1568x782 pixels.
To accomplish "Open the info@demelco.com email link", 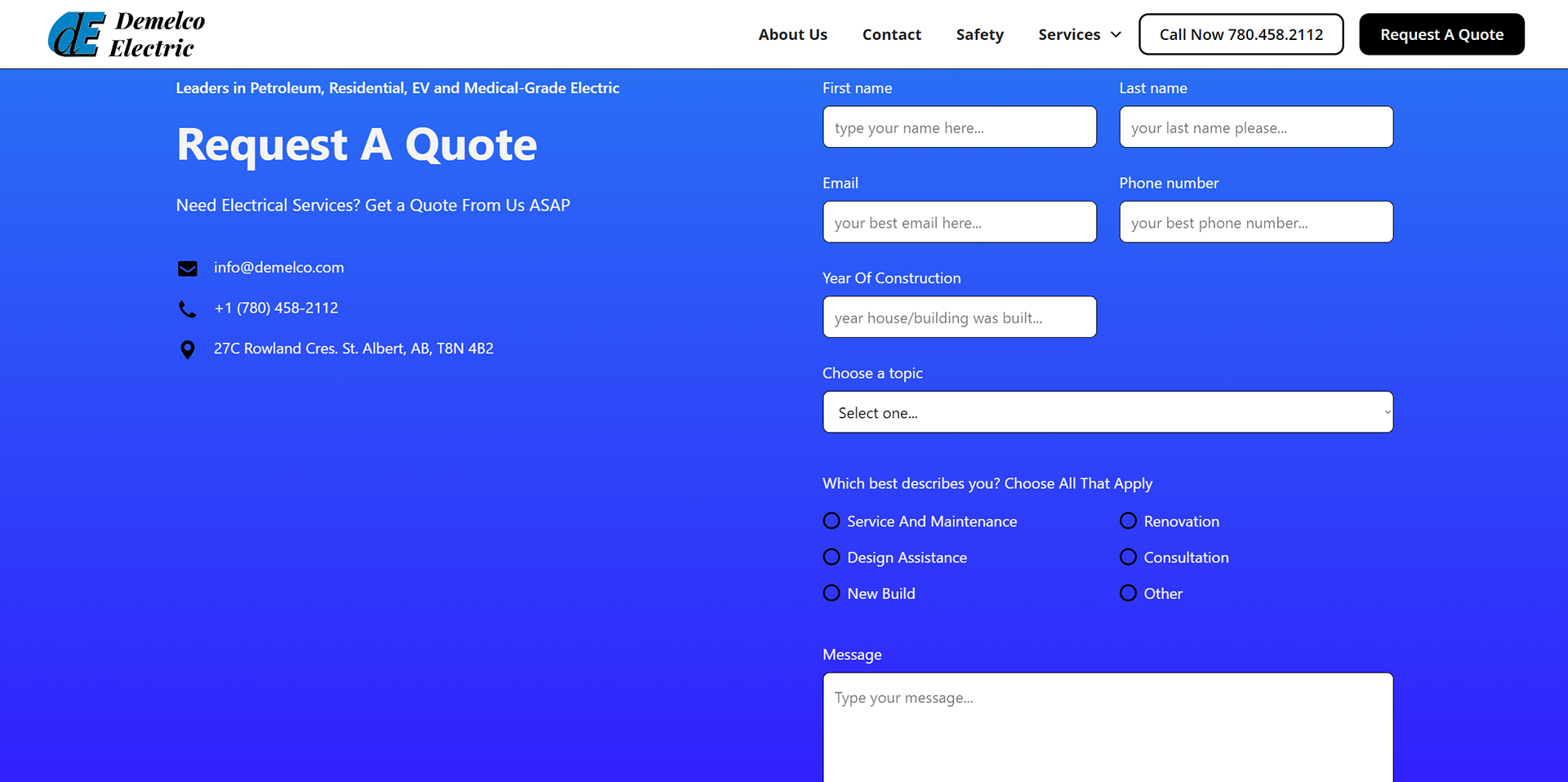I will (278, 268).
